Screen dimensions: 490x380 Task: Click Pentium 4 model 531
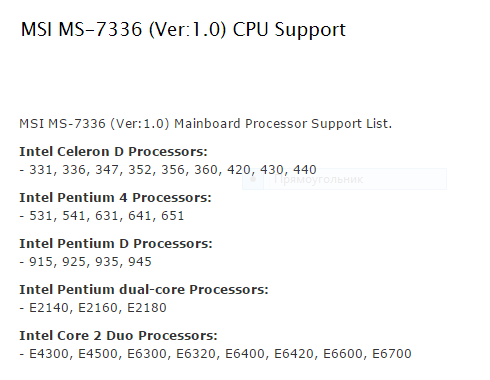click(41, 216)
